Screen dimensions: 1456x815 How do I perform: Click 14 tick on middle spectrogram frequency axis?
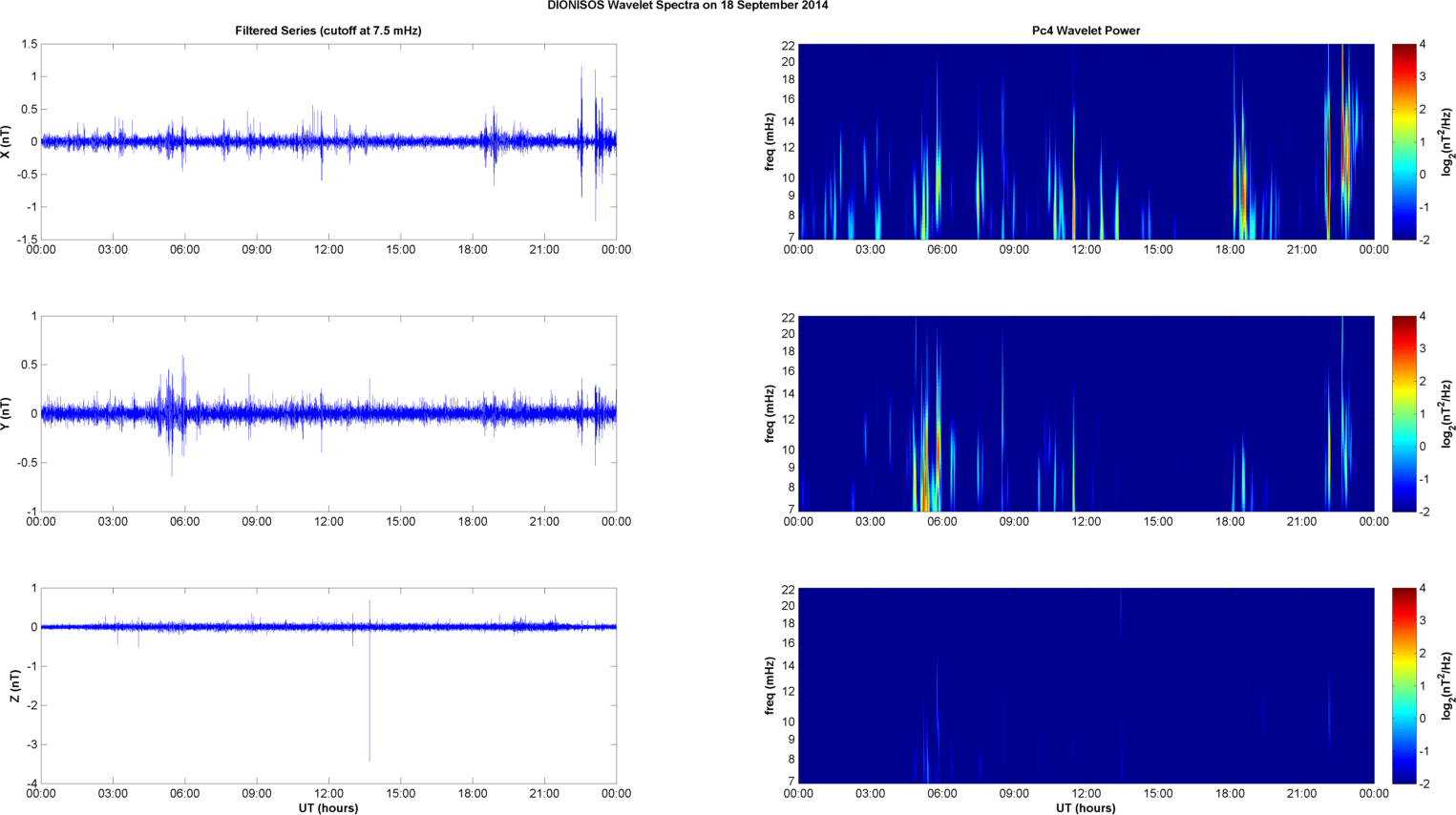click(x=788, y=393)
